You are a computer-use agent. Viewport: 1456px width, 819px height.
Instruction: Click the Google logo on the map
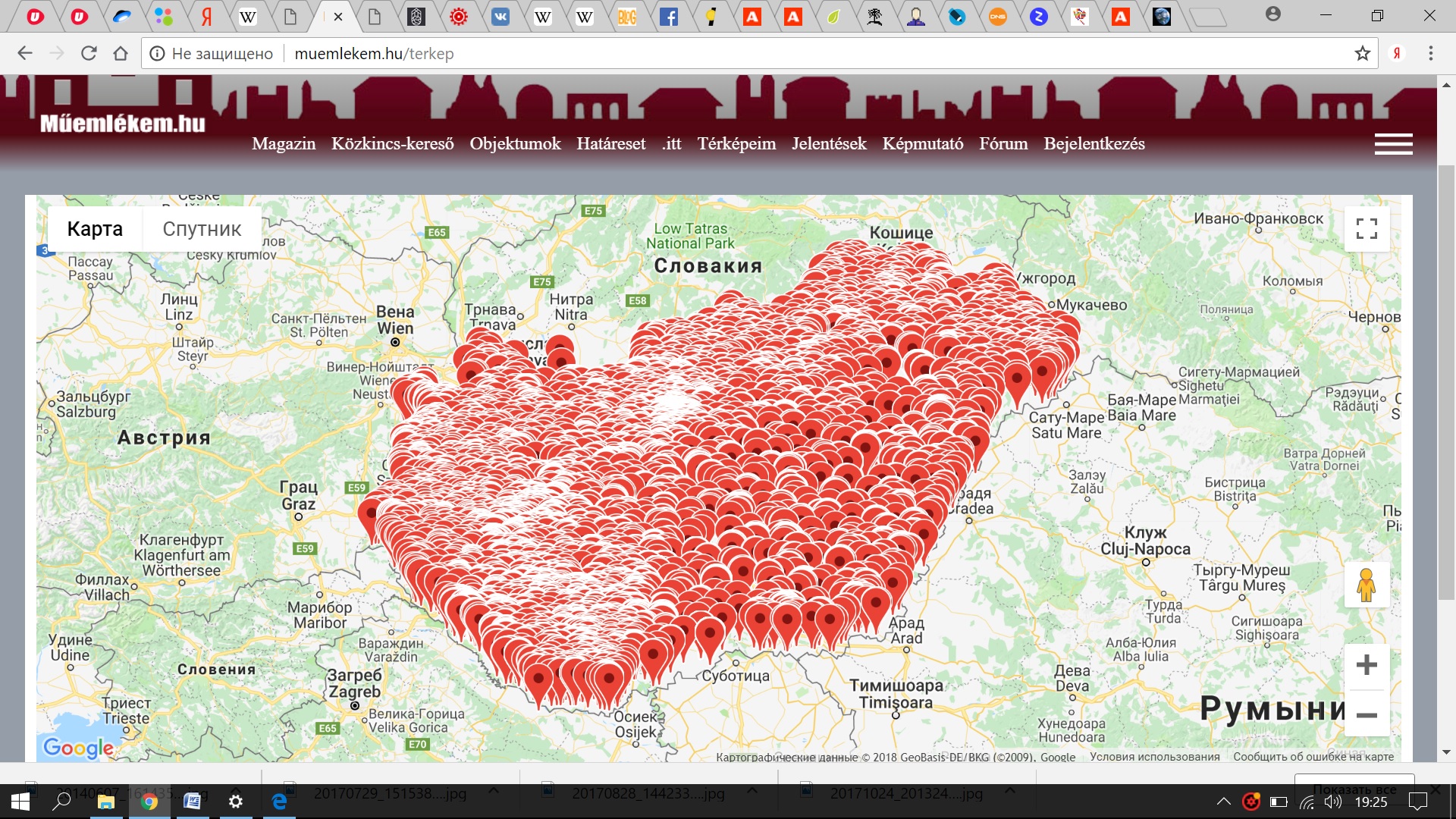coord(78,748)
